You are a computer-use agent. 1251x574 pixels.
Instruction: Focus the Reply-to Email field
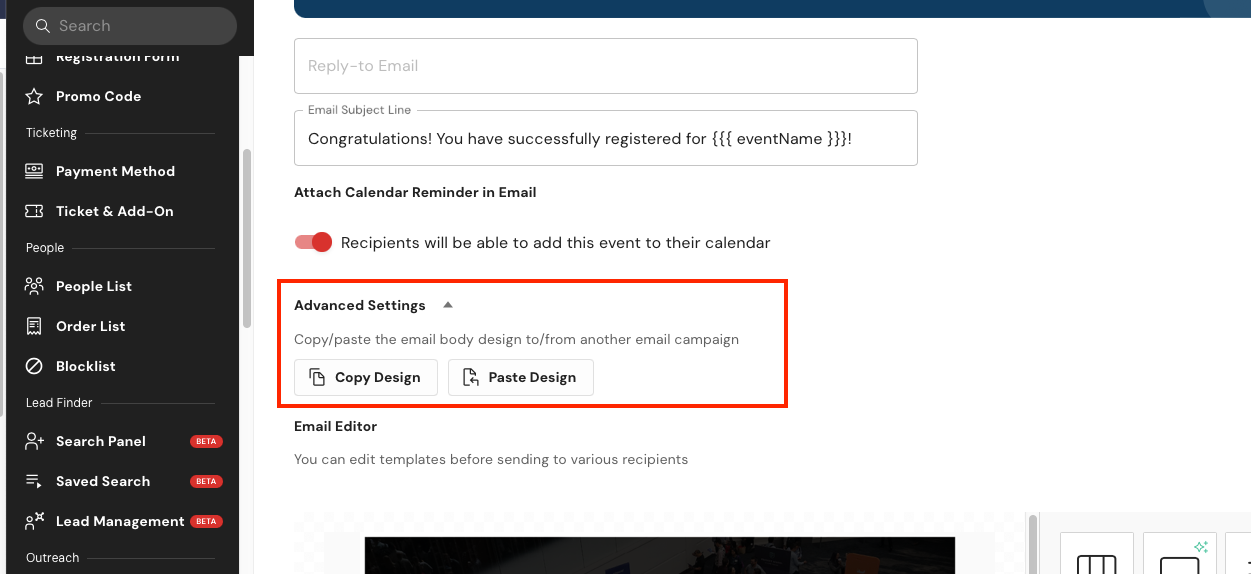tap(606, 66)
